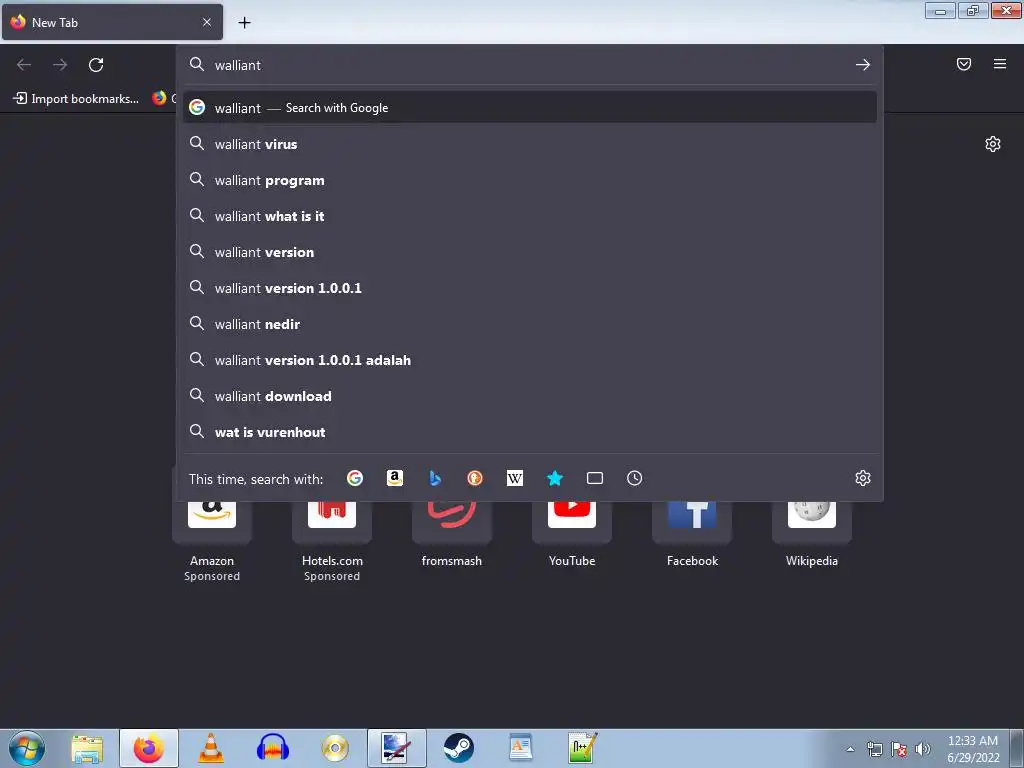Search open tabs with the tab icon
1024x768 pixels.
(x=595, y=479)
